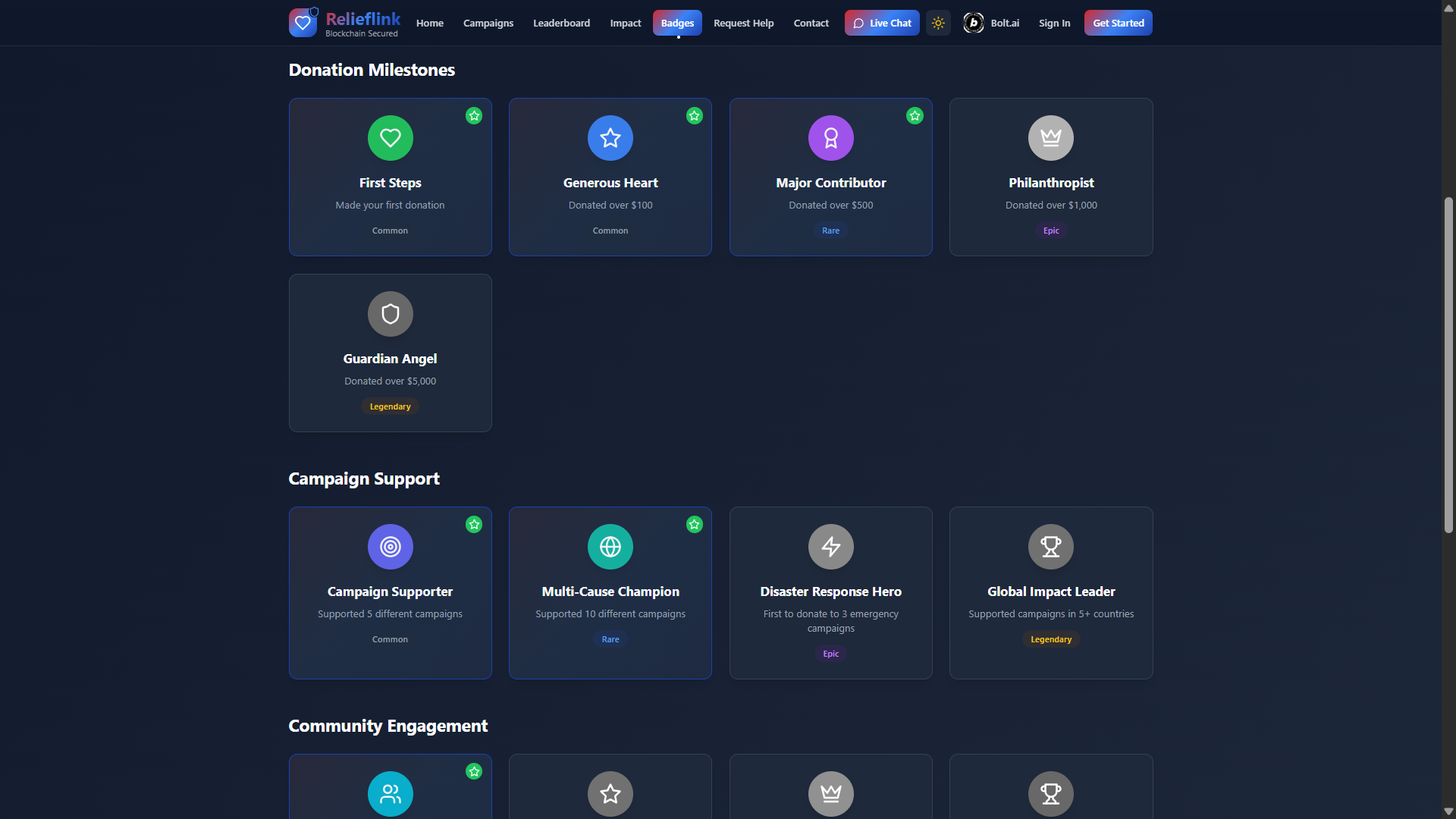Click the purple ribbon Major Contributor icon

[830, 138]
